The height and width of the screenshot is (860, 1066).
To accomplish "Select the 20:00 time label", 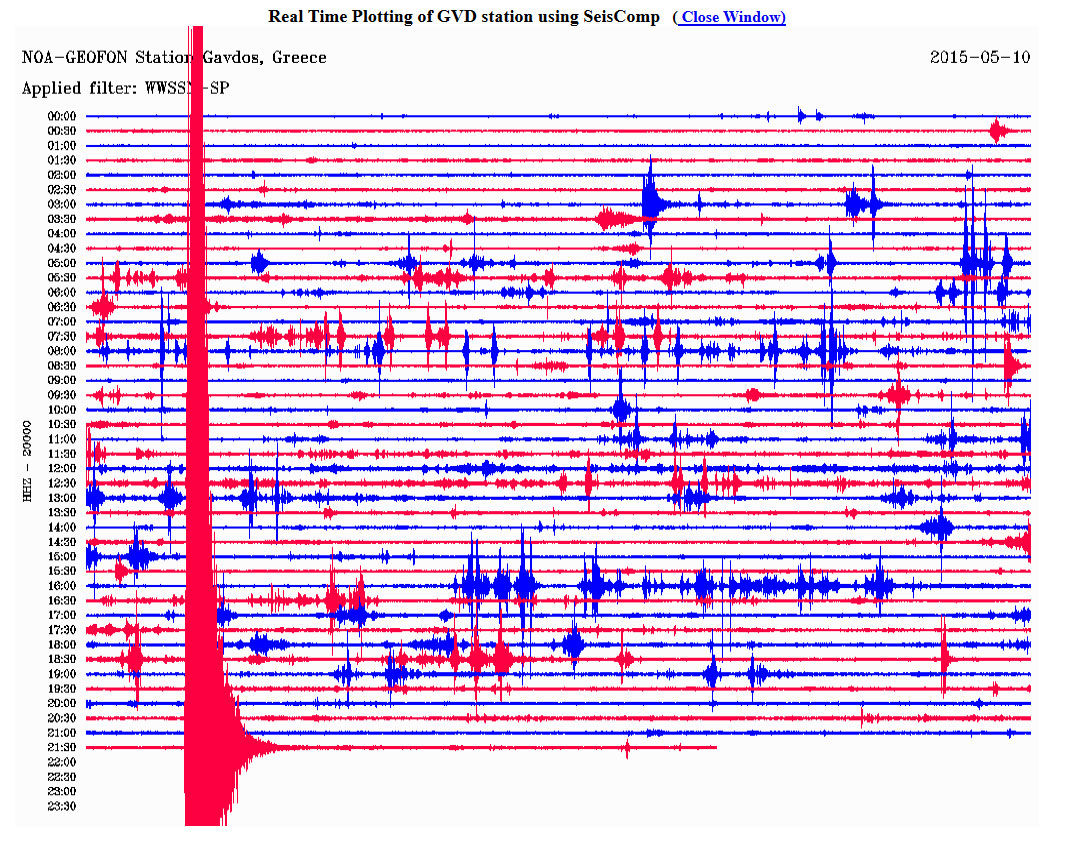I will pos(62,703).
